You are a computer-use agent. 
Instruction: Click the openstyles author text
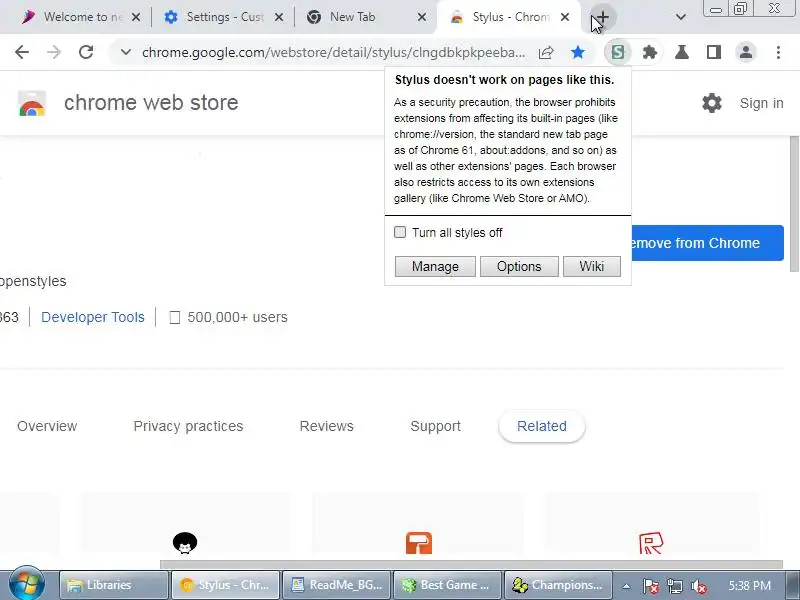(x=33, y=281)
